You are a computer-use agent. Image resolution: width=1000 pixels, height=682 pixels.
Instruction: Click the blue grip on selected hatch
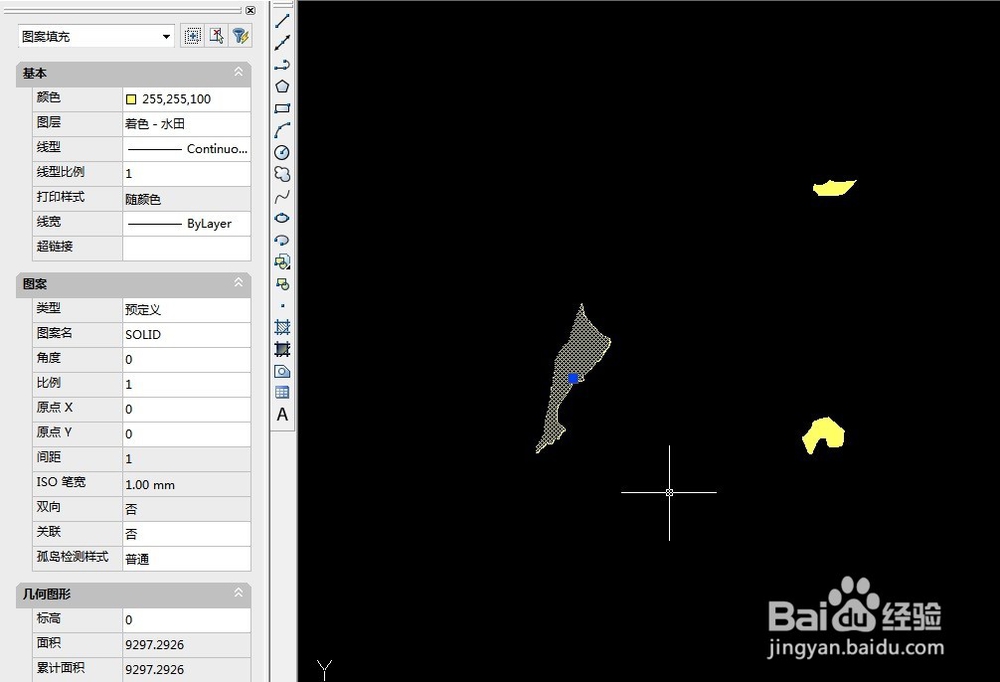[x=573, y=378]
